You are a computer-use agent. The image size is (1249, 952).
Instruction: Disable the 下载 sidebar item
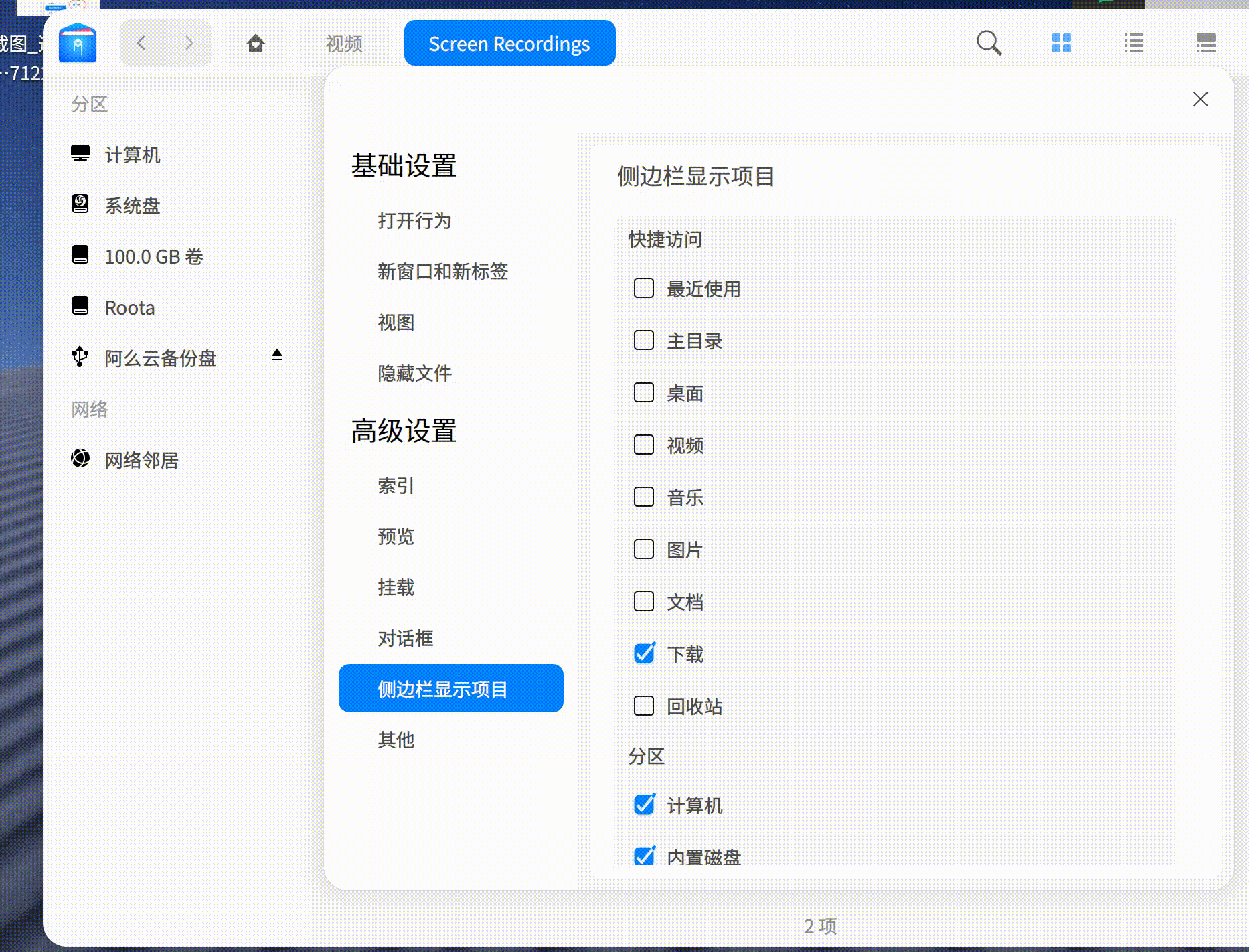tap(643, 653)
